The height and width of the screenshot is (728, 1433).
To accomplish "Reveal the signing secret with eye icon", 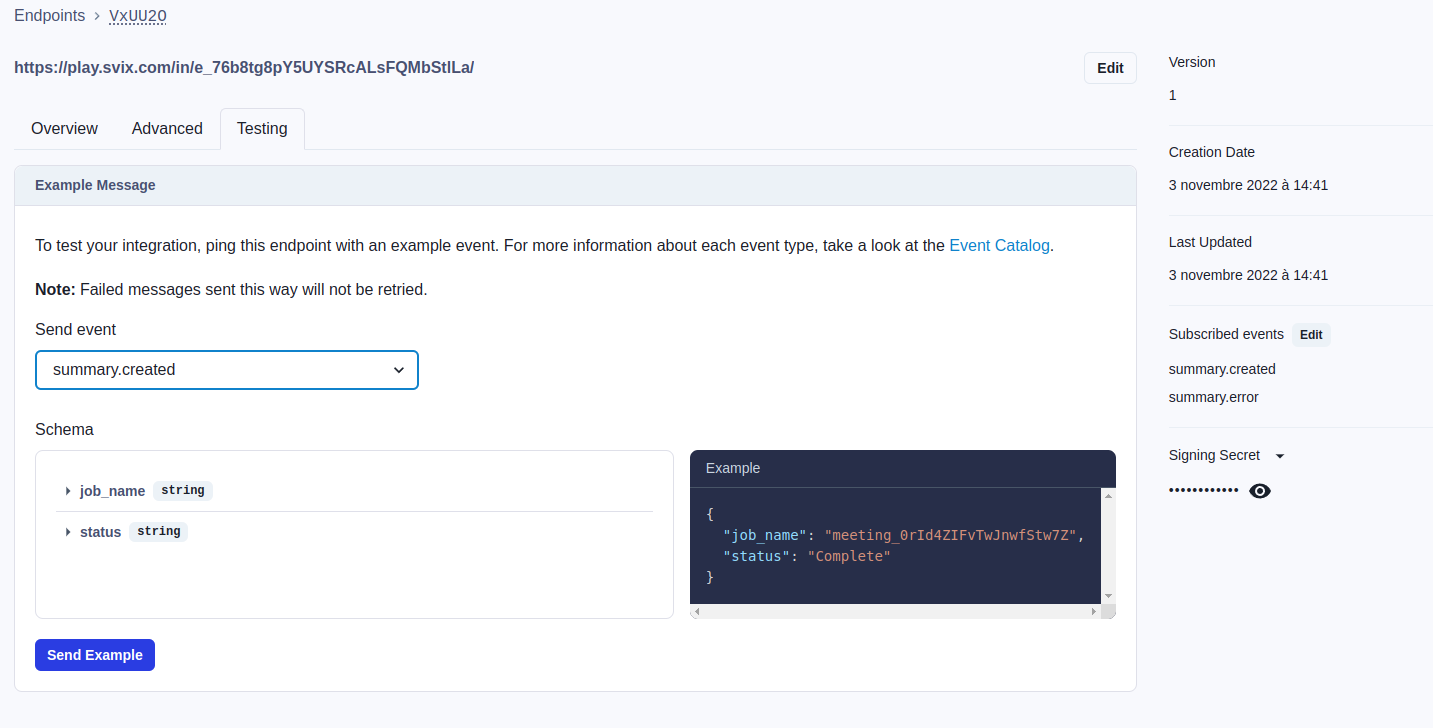I will click(1260, 491).
